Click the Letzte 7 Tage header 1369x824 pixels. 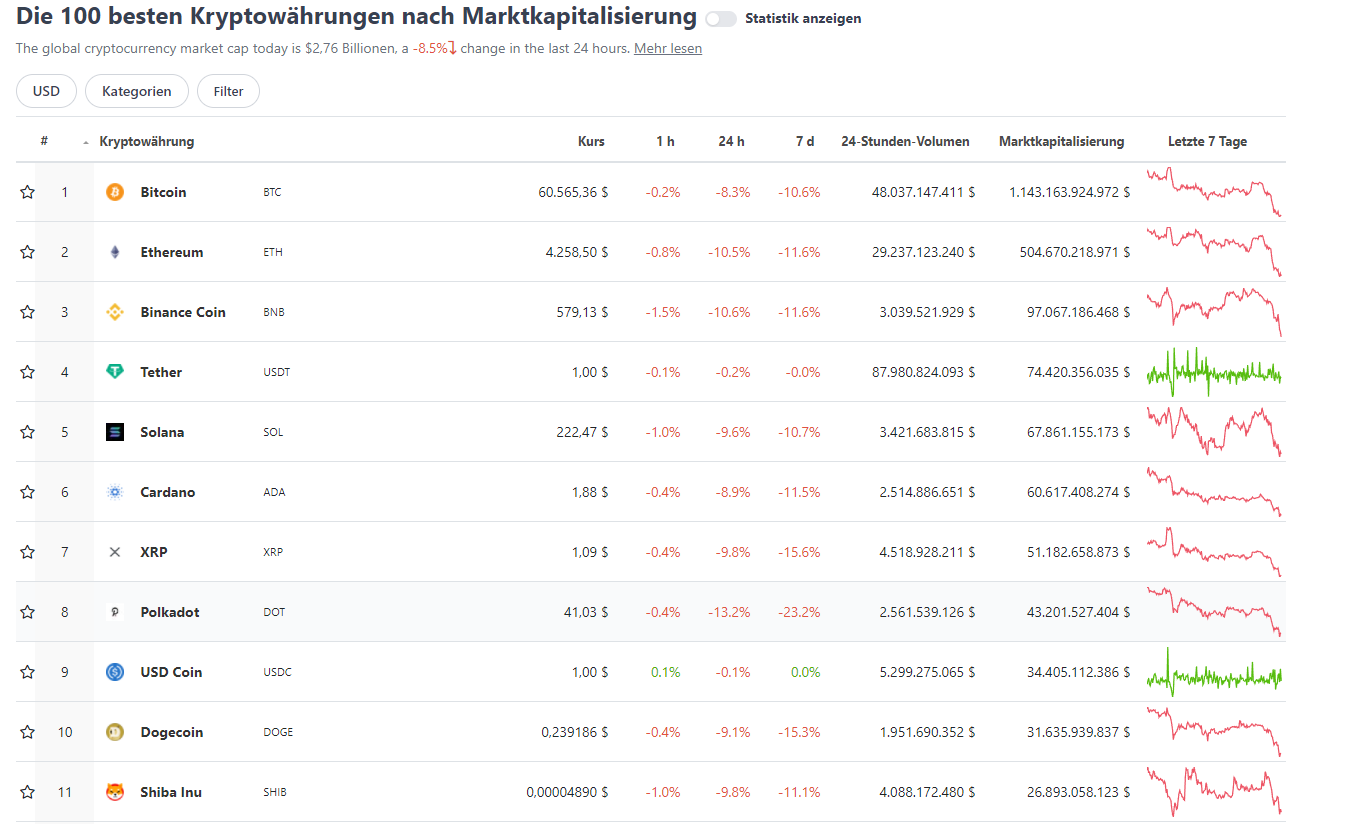click(1207, 141)
